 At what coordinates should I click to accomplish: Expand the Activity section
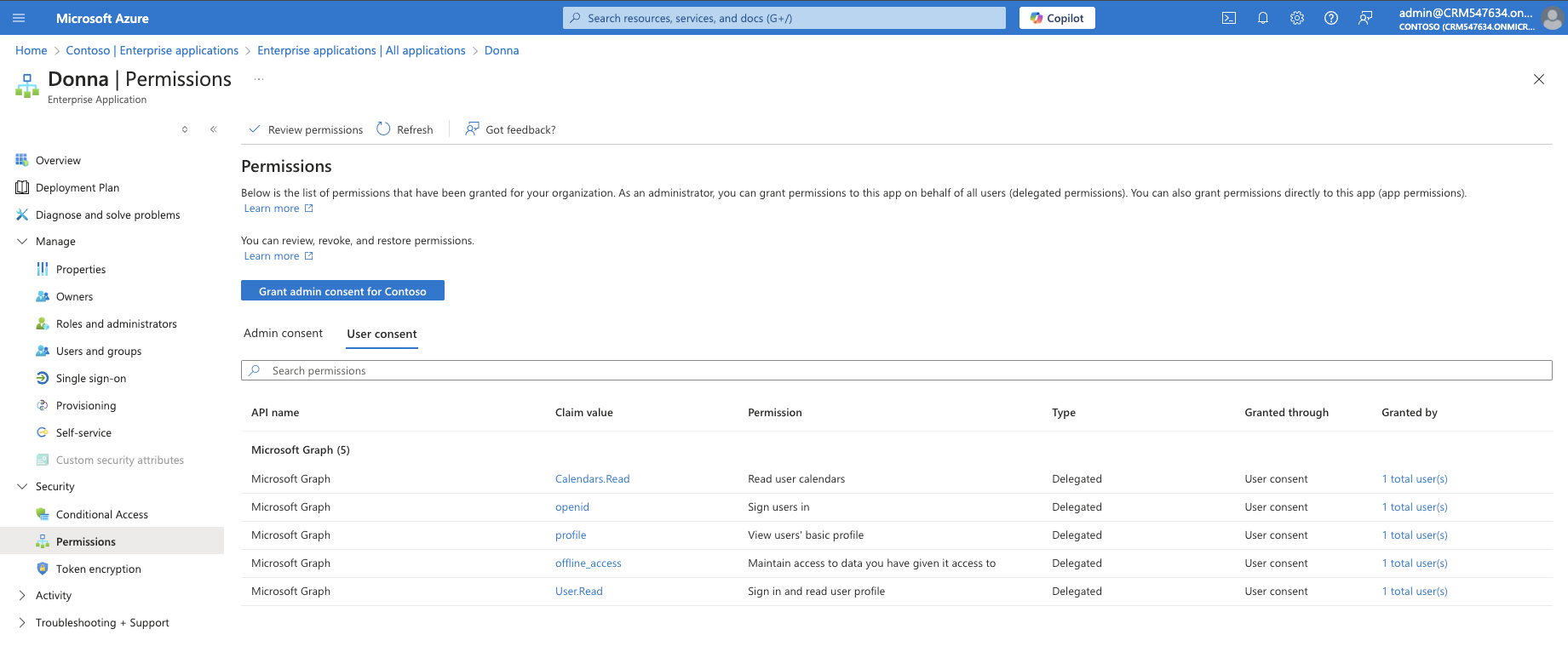pos(22,596)
